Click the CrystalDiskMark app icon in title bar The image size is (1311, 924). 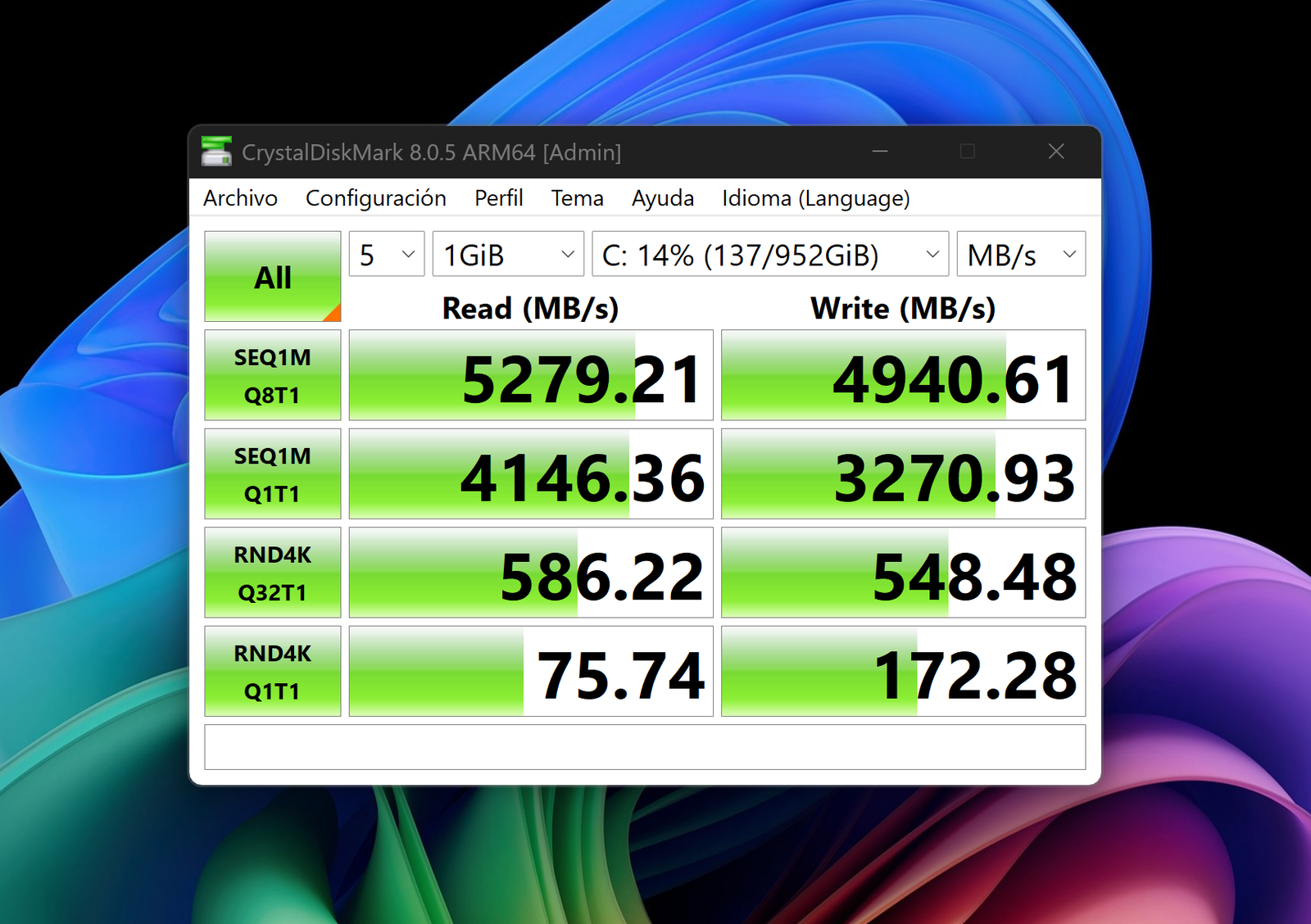point(216,152)
